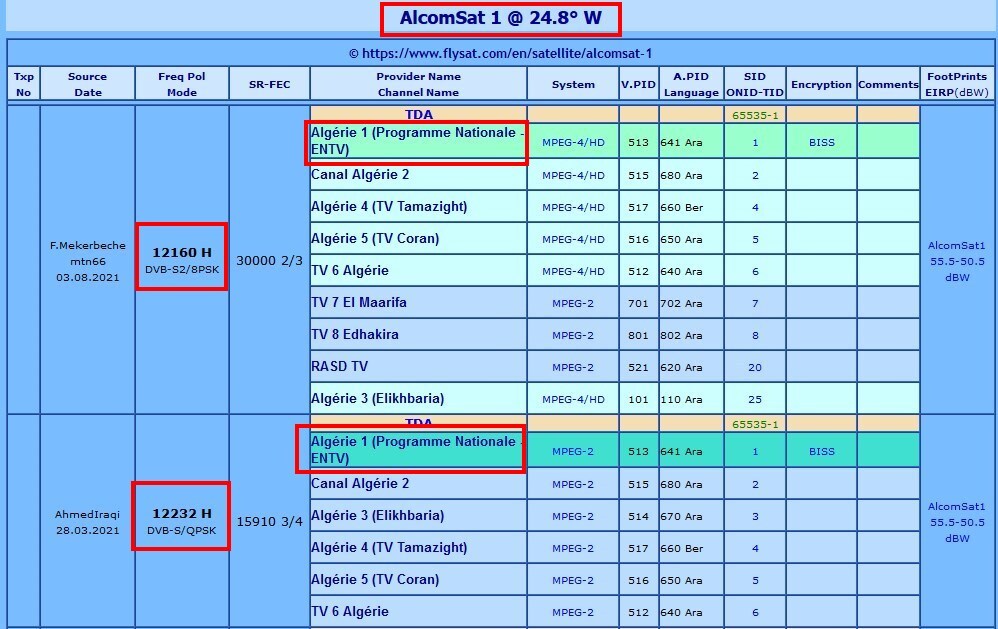Click the System column header
Image resolution: width=998 pixels, height=629 pixels.
pyautogui.click(x=573, y=84)
